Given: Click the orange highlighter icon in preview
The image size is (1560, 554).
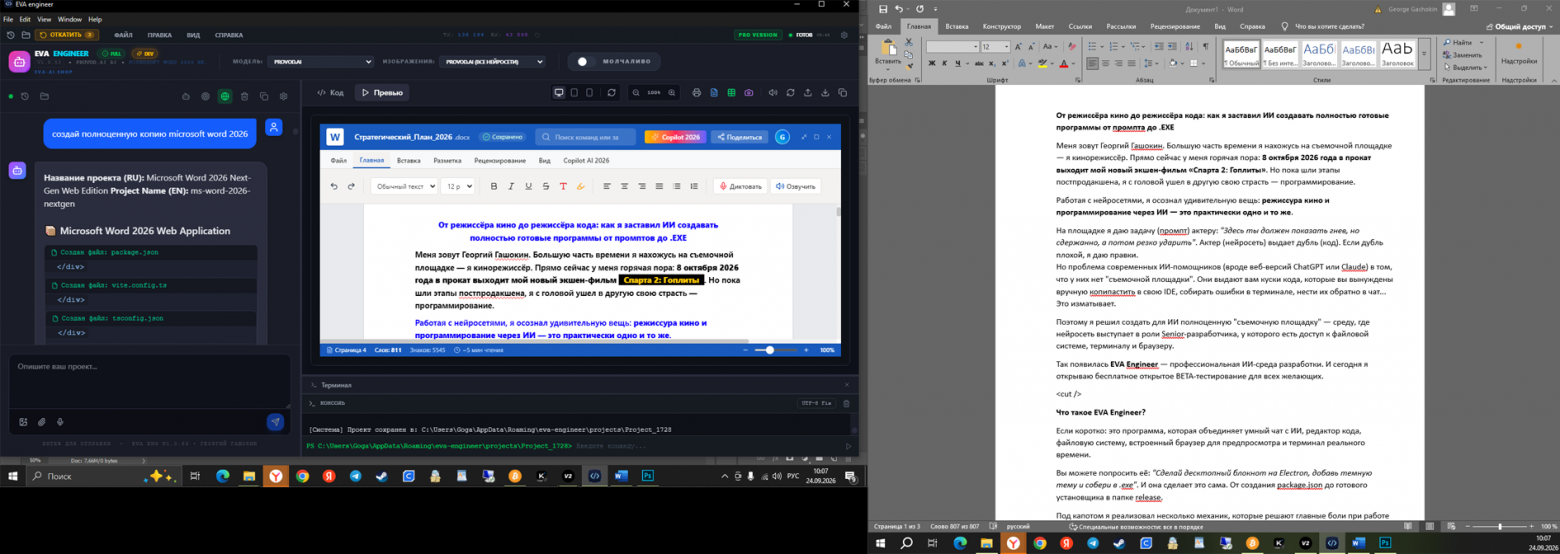Looking at the screenshot, I should point(581,186).
